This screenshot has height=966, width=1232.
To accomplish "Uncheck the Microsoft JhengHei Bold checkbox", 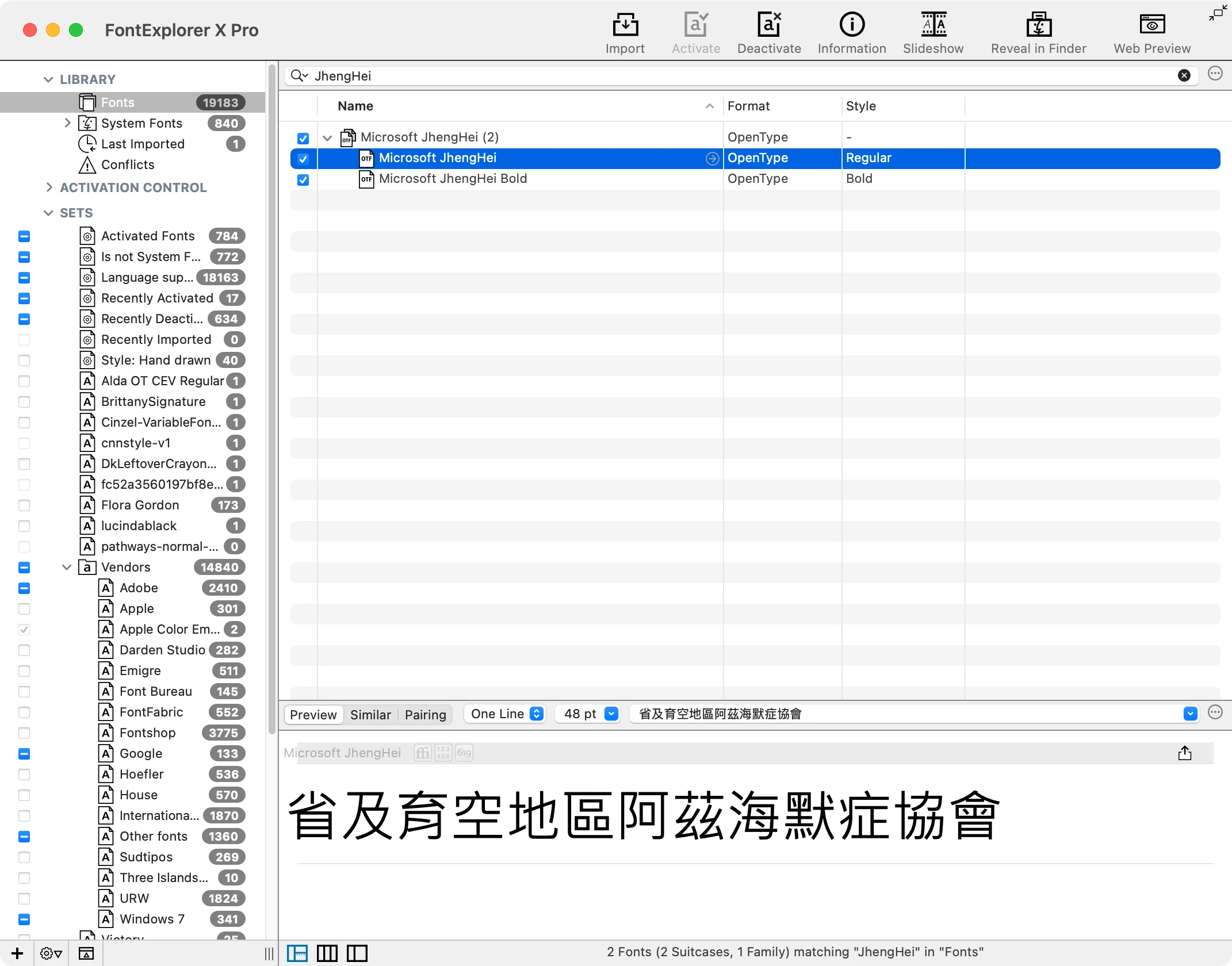I will click(x=303, y=179).
